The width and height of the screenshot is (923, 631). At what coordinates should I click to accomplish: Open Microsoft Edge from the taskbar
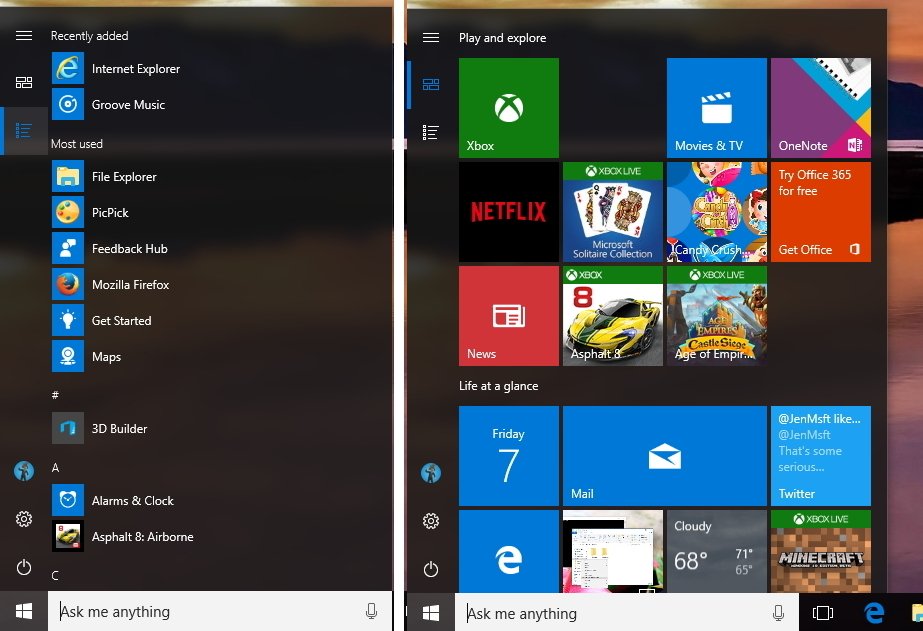[874, 613]
